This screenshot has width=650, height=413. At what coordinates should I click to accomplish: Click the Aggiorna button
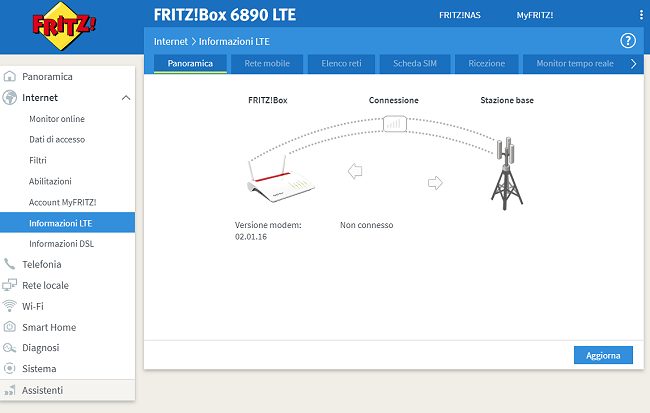click(603, 355)
